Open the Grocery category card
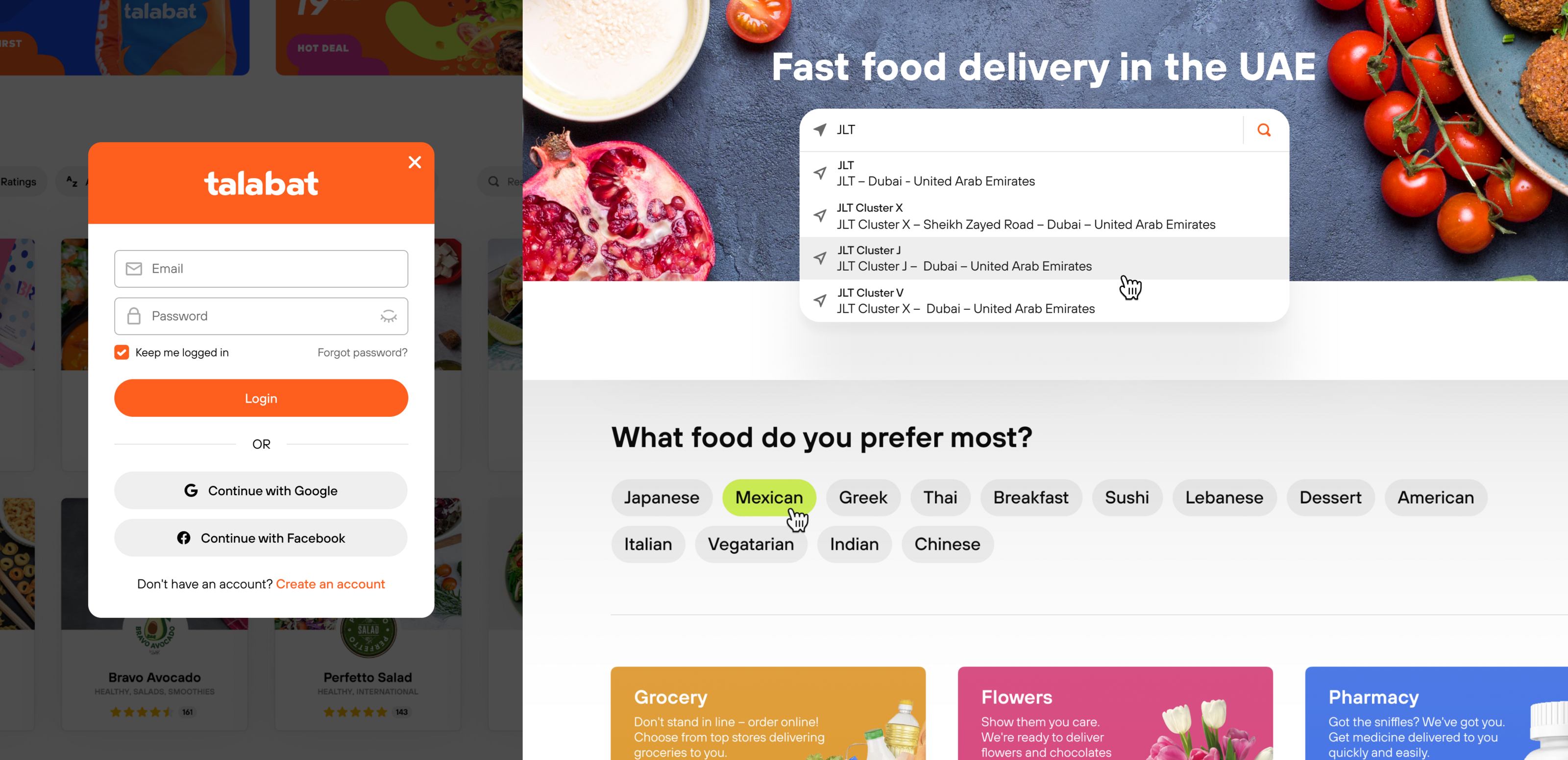 pyautogui.click(x=768, y=713)
